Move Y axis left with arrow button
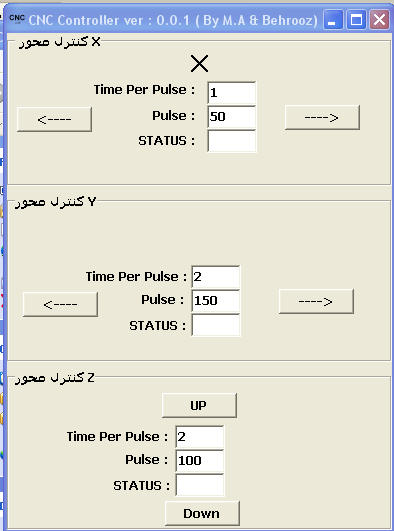The width and height of the screenshot is (394, 531). click(x=60, y=304)
